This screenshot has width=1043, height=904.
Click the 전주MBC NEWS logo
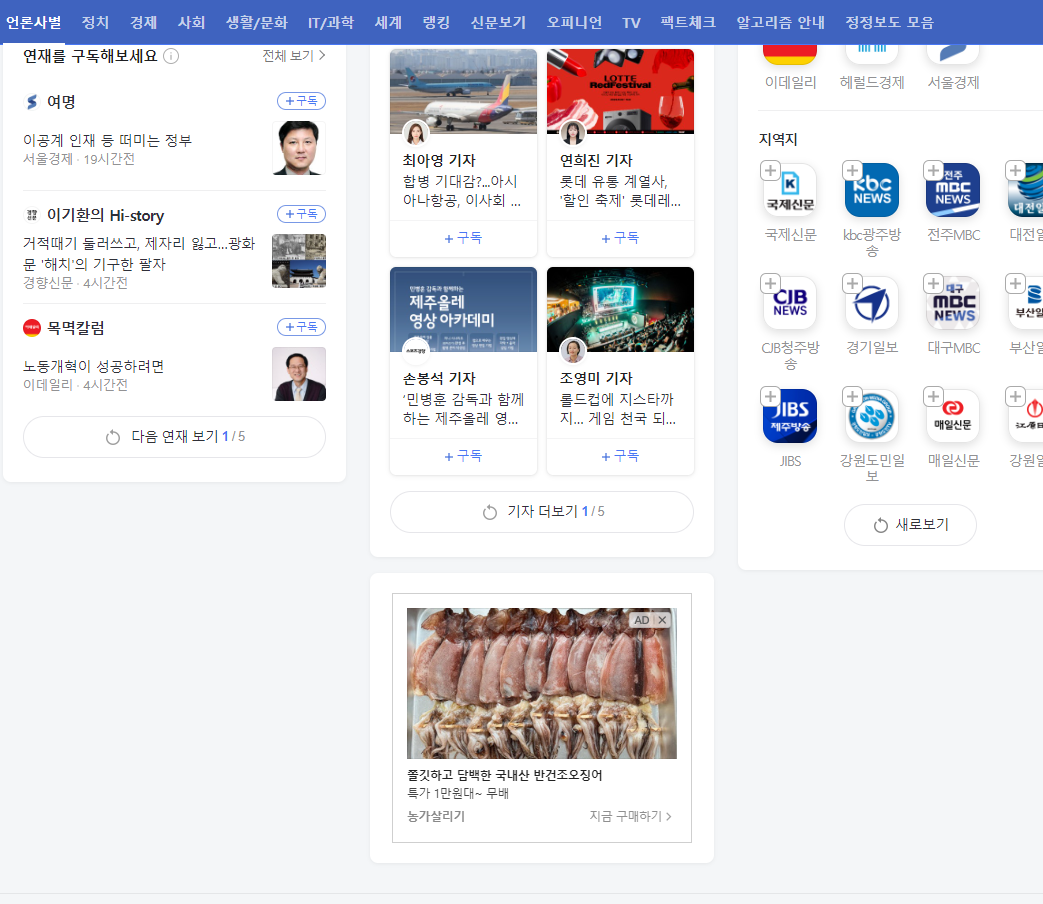(953, 190)
